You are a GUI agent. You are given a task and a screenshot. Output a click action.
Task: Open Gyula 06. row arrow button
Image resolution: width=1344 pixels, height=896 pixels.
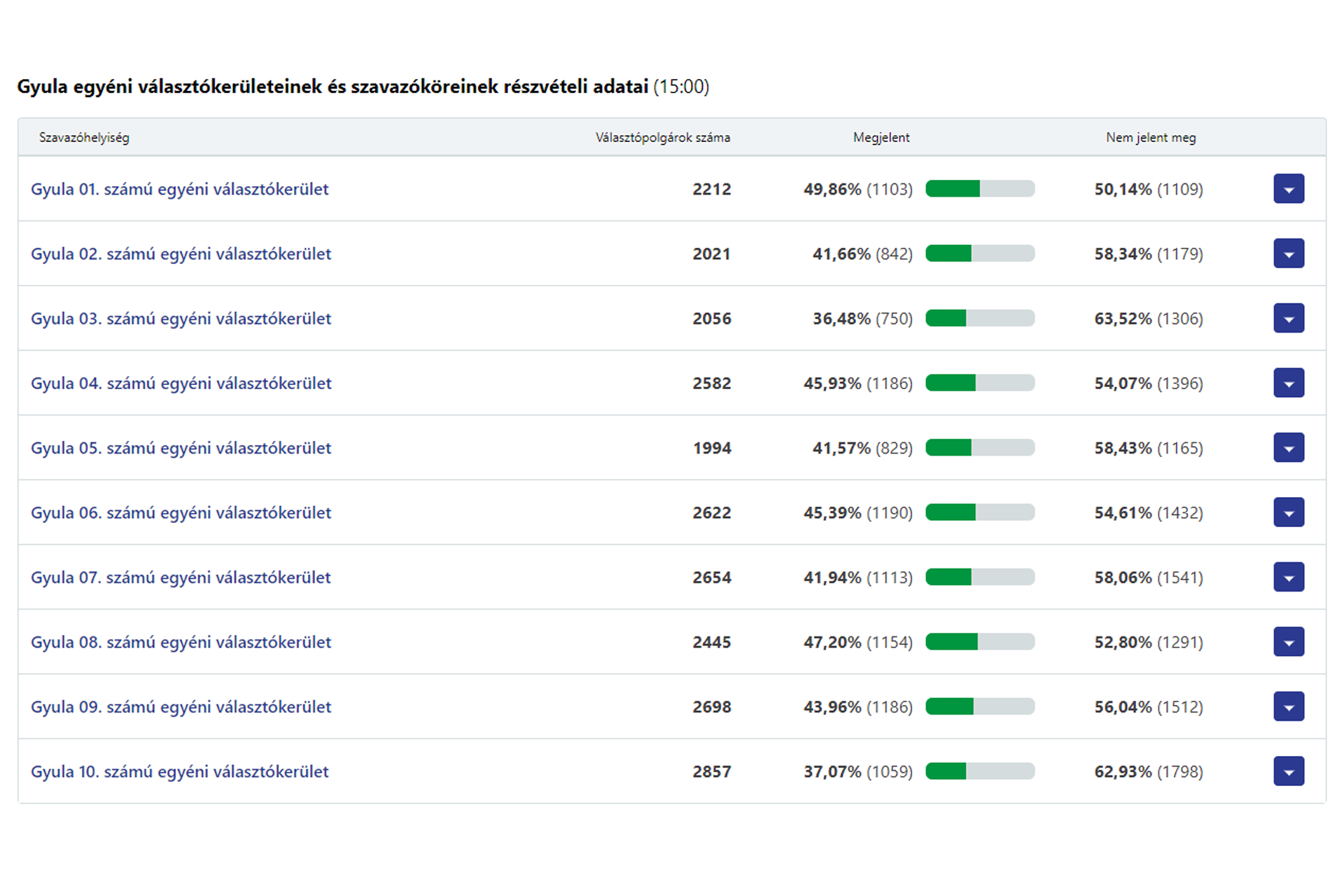(x=1288, y=512)
